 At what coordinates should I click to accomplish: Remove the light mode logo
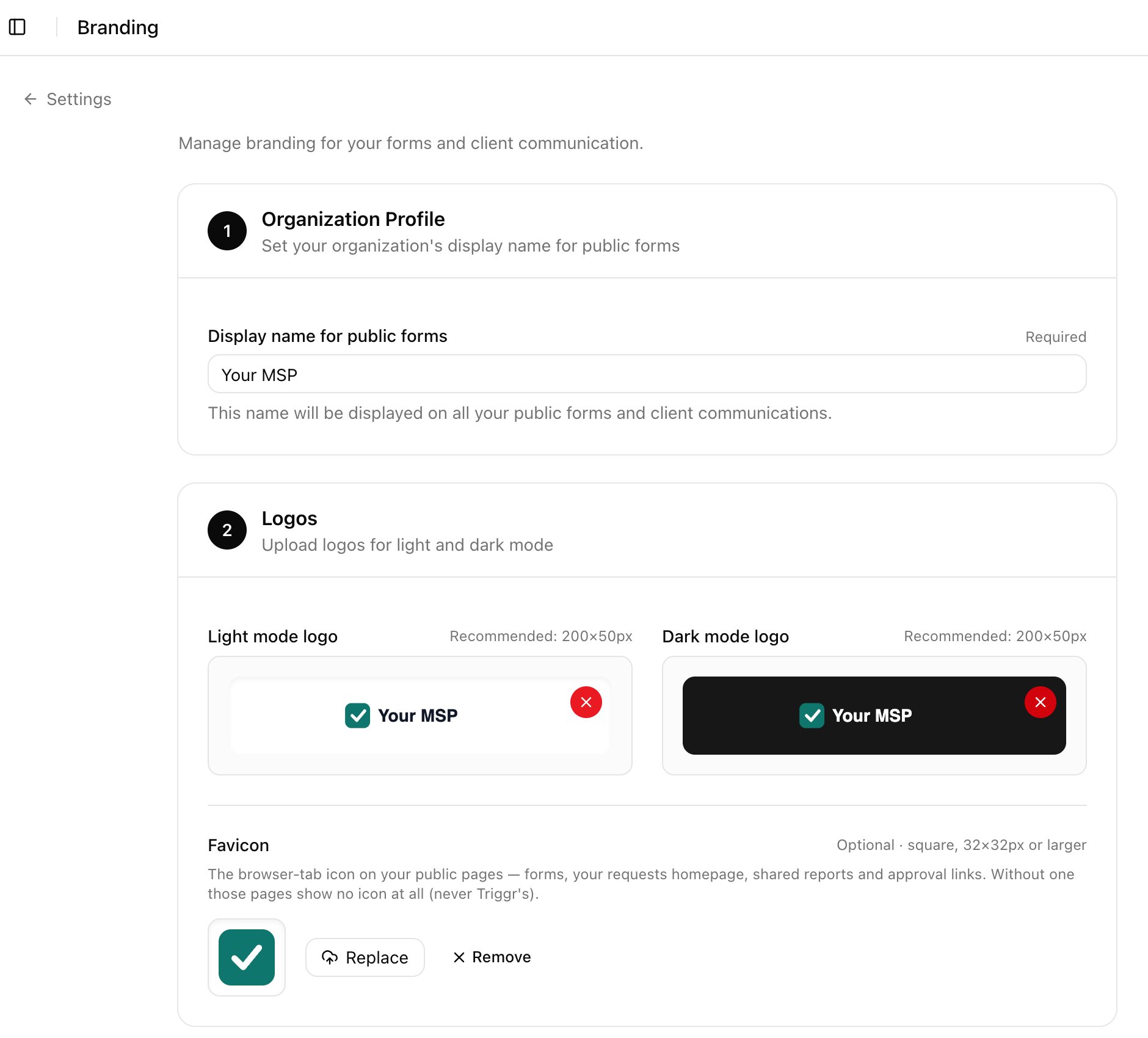coord(586,702)
